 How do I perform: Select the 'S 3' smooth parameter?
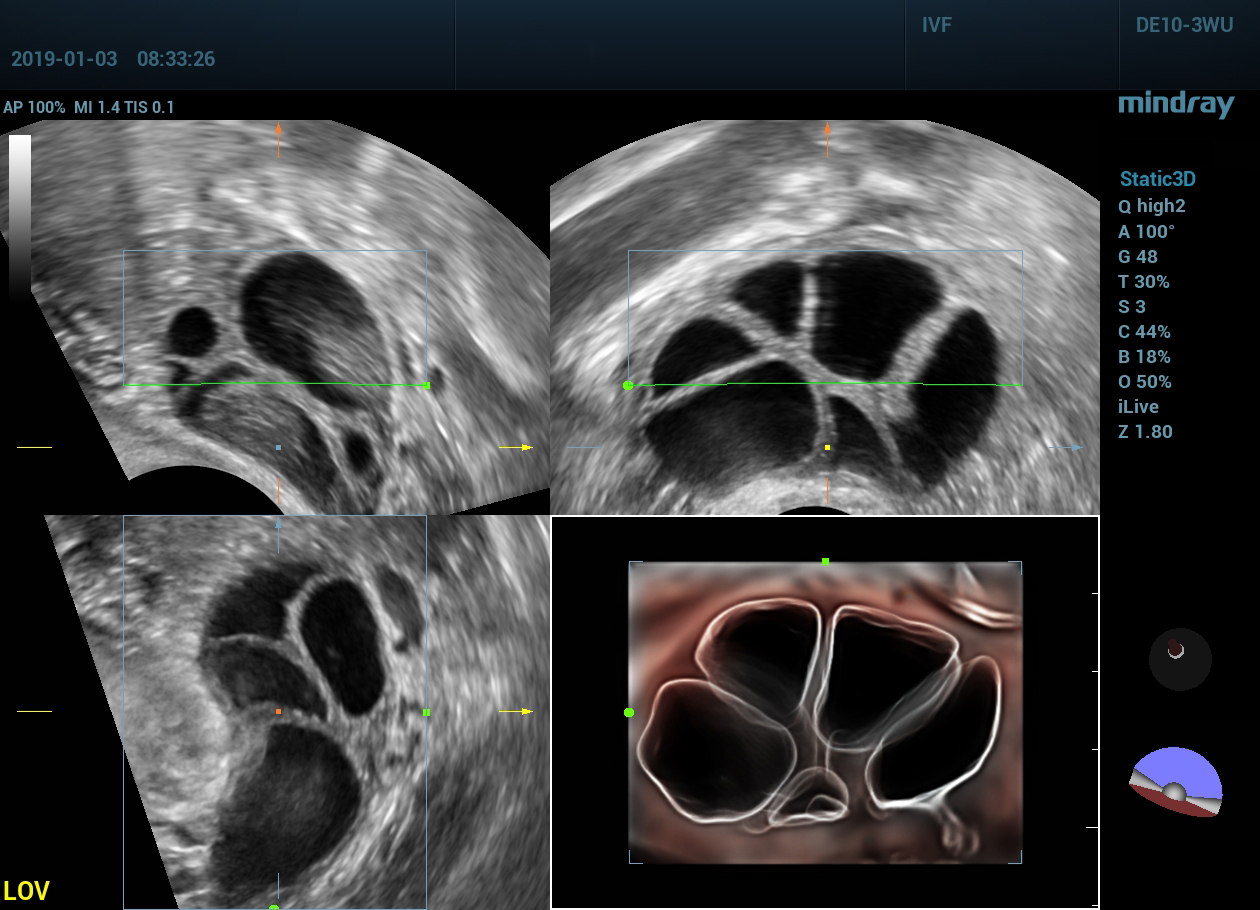(1132, 306)
